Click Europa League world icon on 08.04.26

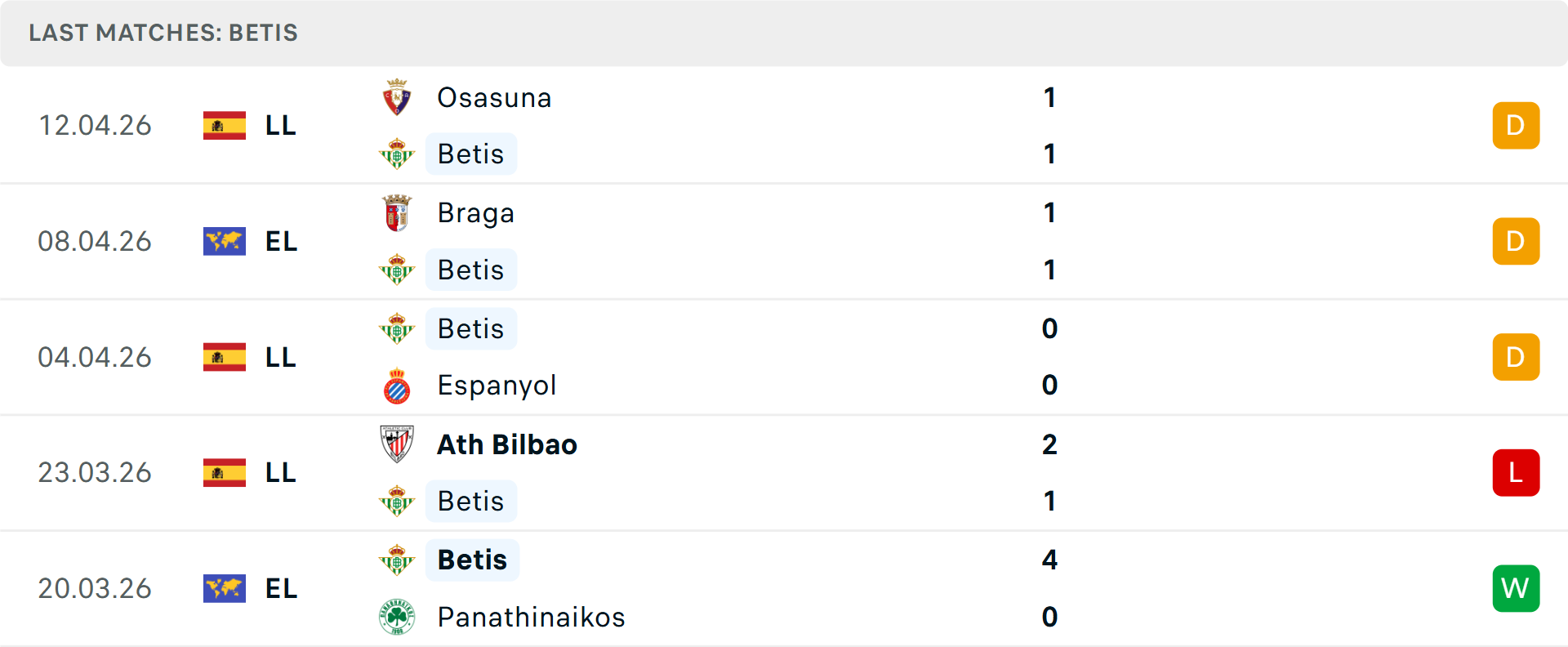(225, 242)
